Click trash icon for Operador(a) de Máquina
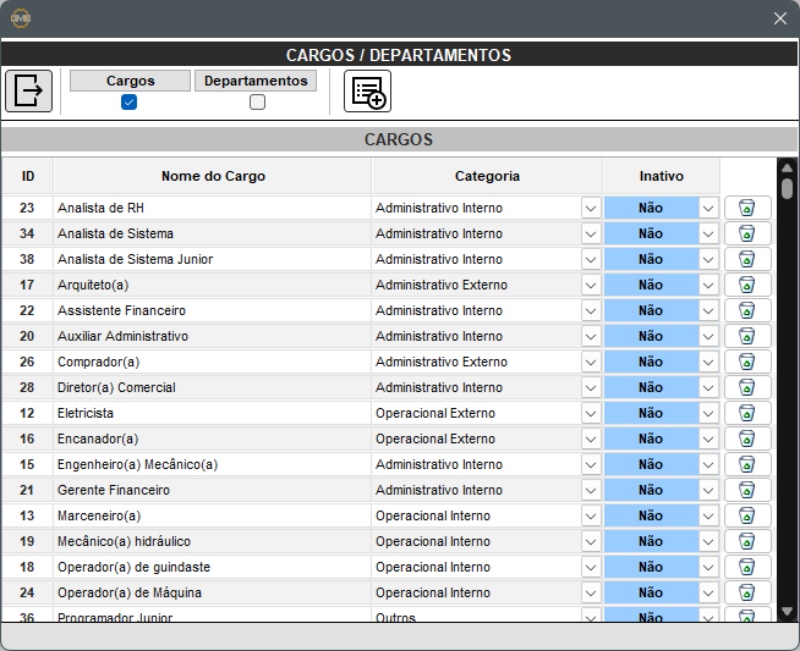 747,593
